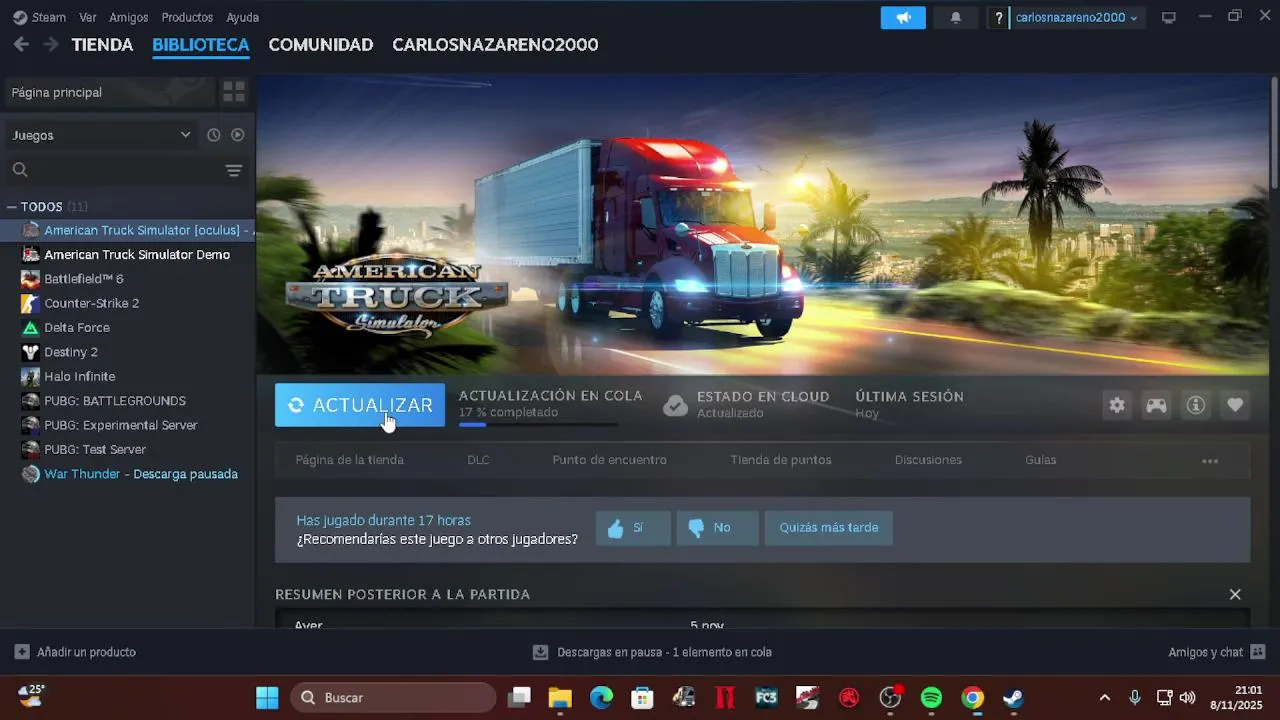
Task: Click the announcements megaphone button
Action: pos(903,17)
